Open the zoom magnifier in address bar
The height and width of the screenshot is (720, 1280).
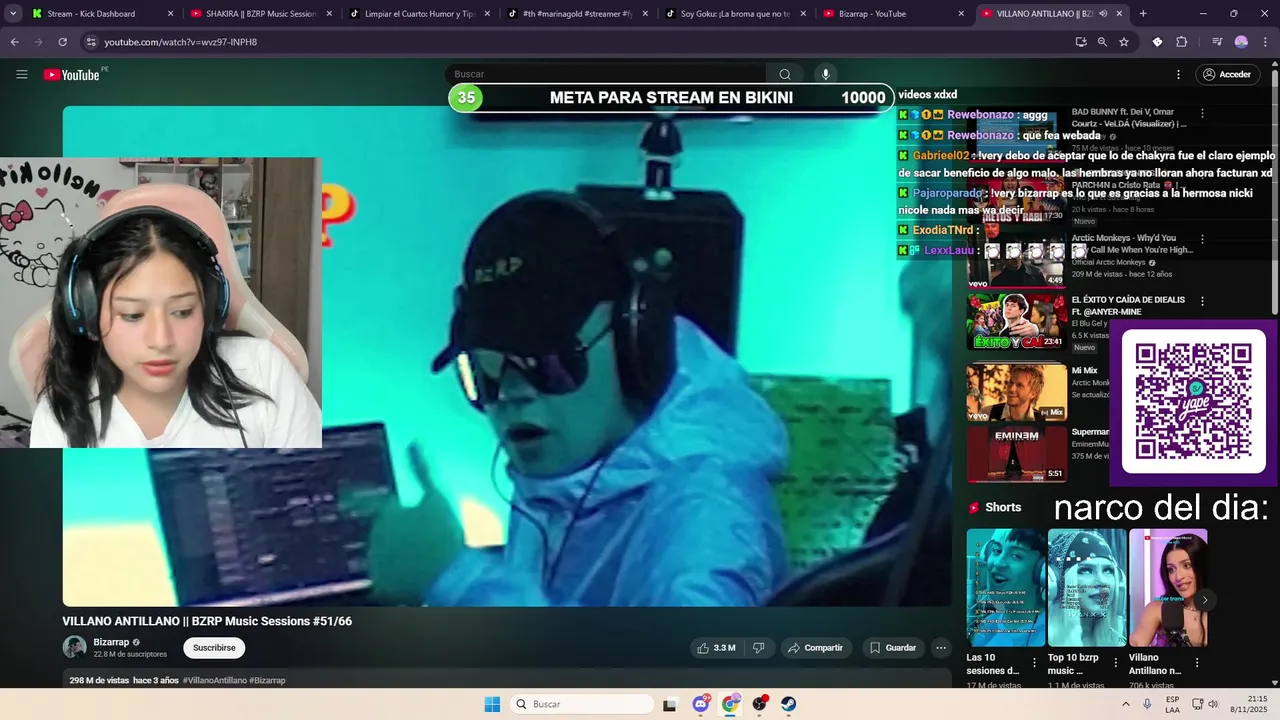point(1102,42)
